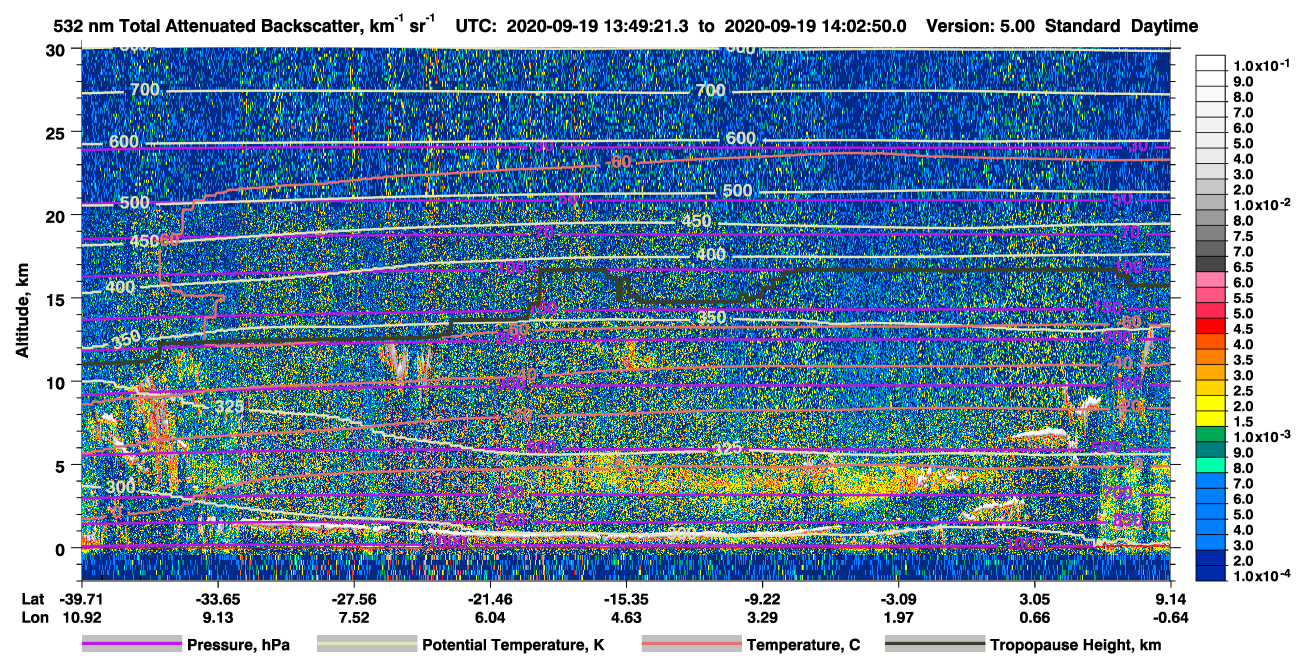Click the 'Lon' row label
Image resolution: width=1300 pixels, height=667 pixels.
(33, 617)
